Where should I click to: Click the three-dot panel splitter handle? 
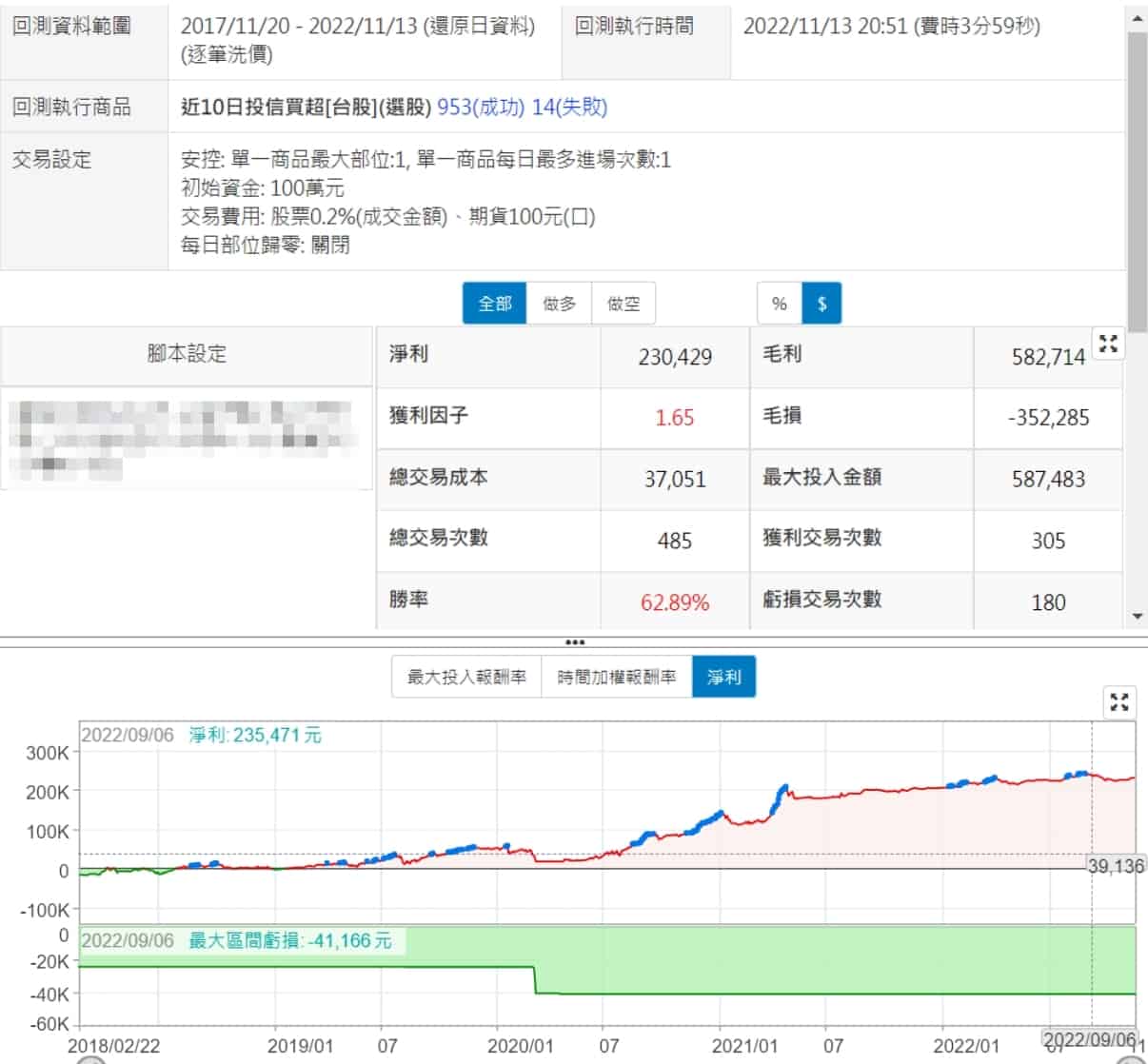[x=574, y=642]
